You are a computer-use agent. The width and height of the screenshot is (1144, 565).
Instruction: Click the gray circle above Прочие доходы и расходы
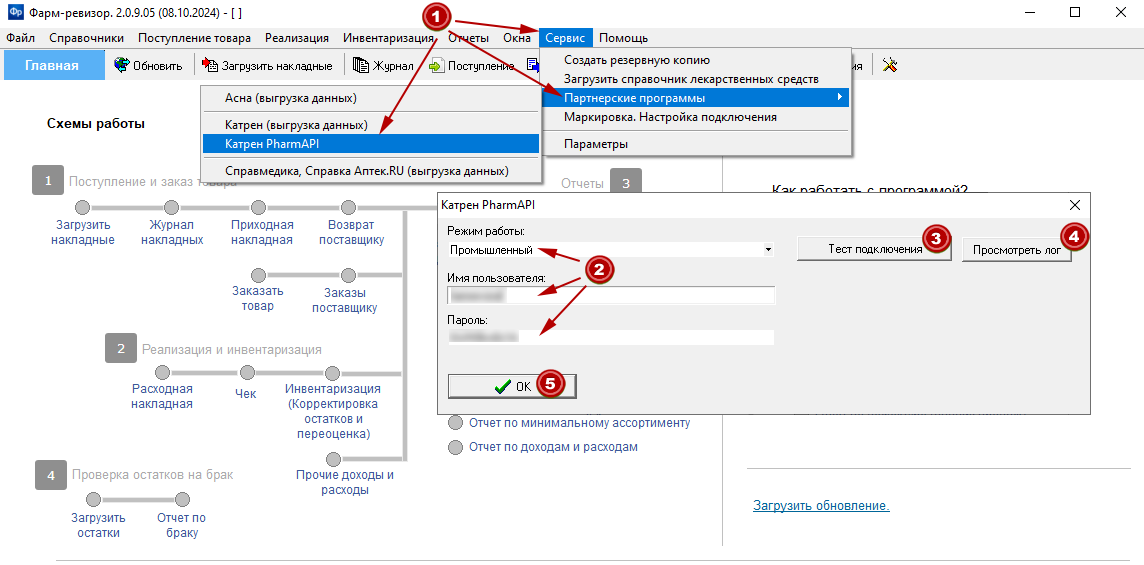(x=333, y=459)
